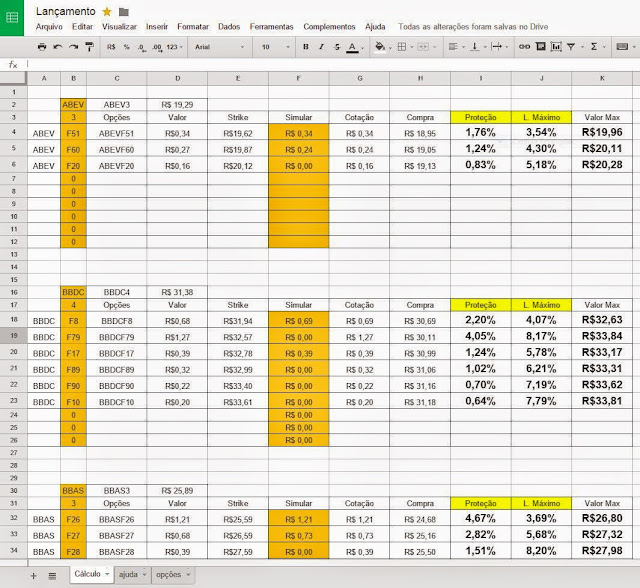Screen dimensions: 640x588
Task: Open the input tools keyboard icon
Action: point(622,47)
